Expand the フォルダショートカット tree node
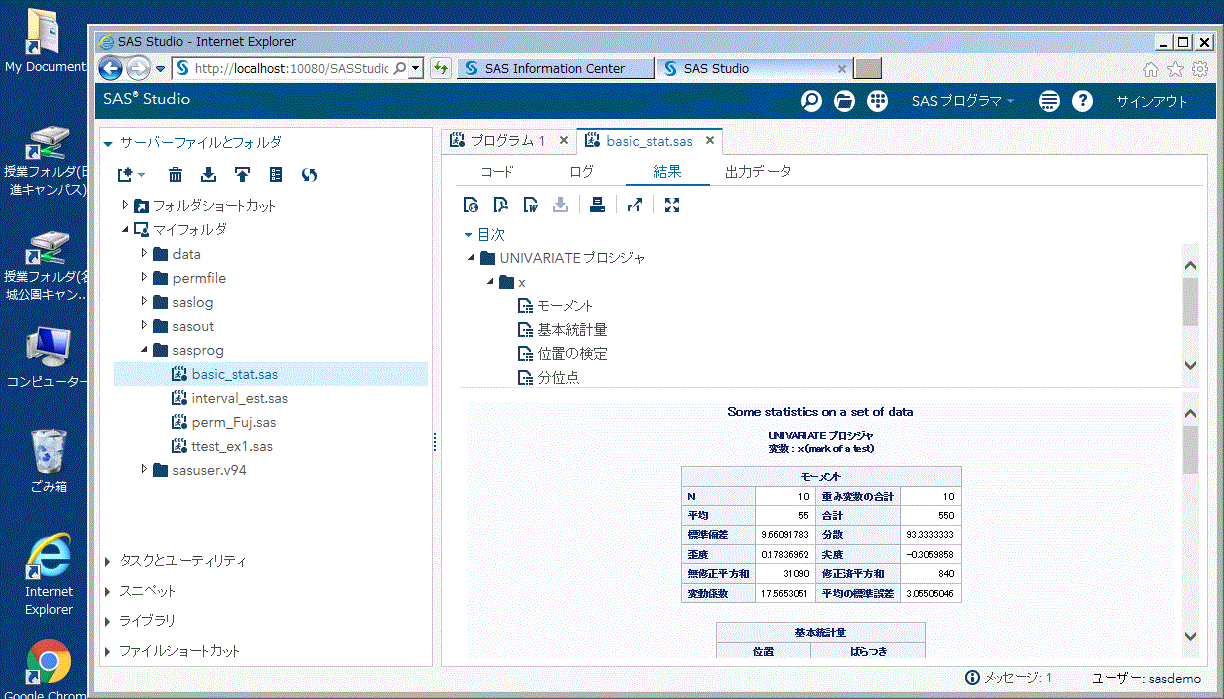 [x=125, y=205]
